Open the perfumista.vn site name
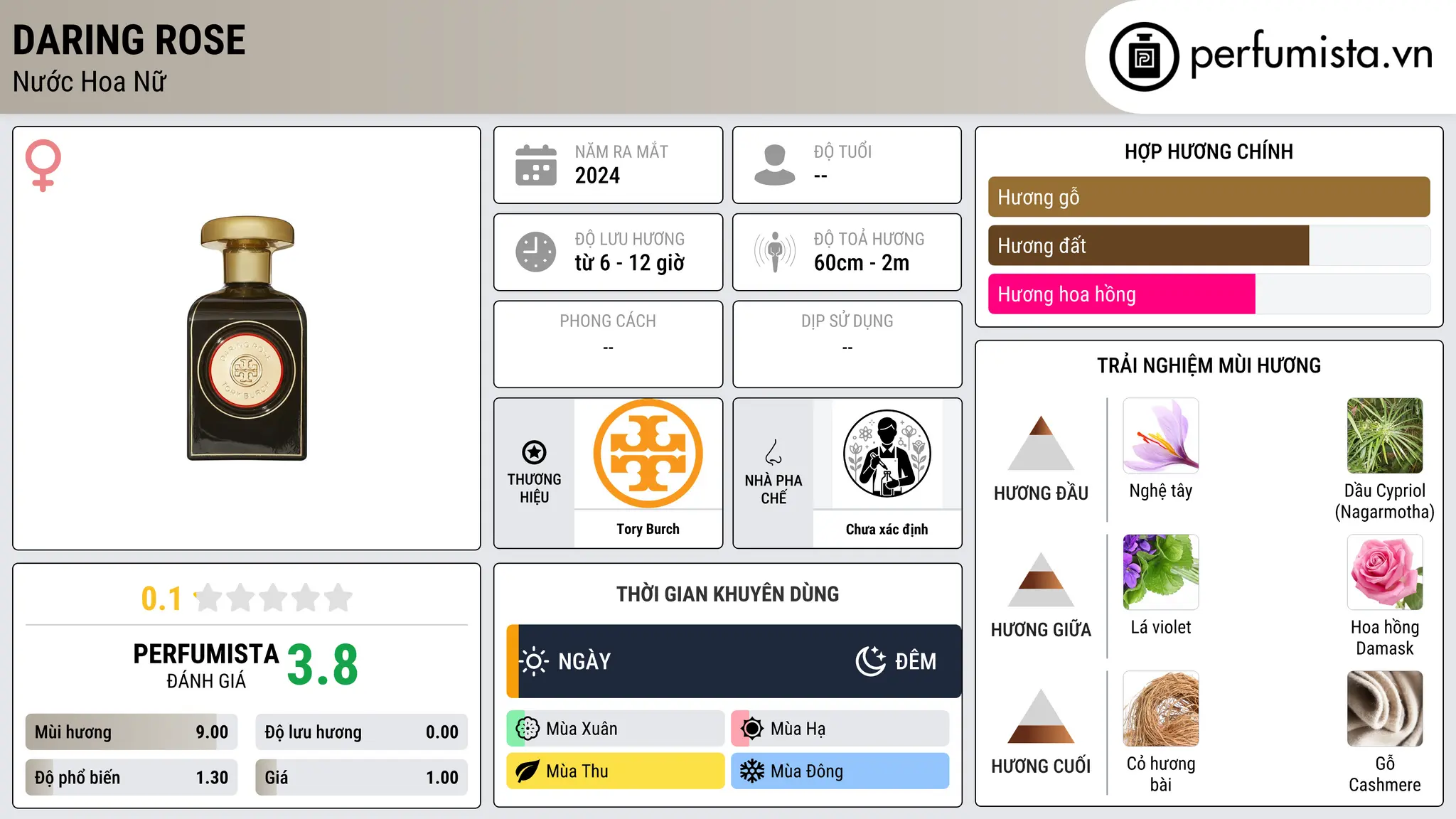 (1311, 55)
